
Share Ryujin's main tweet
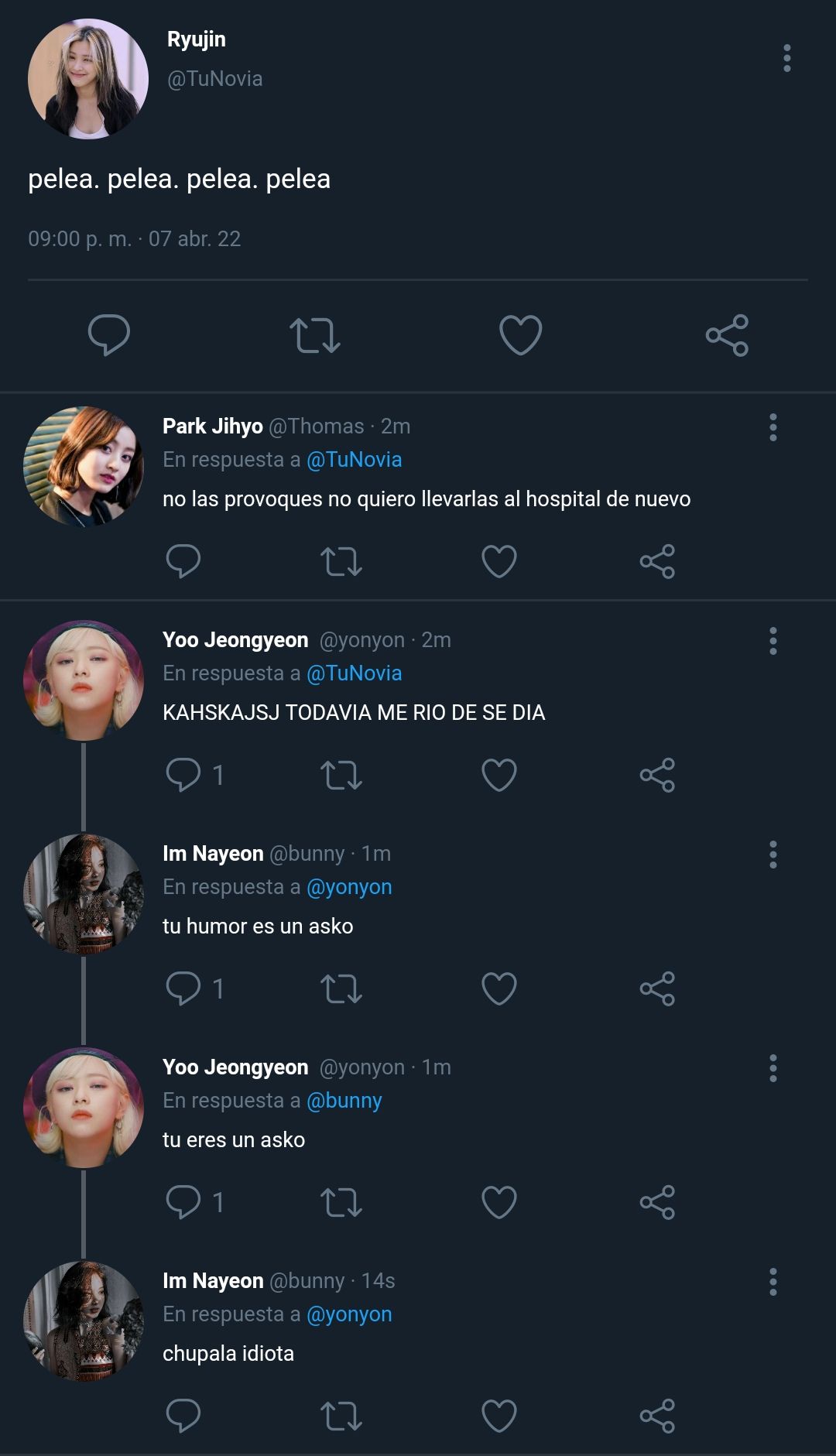[x=727, y=335]
